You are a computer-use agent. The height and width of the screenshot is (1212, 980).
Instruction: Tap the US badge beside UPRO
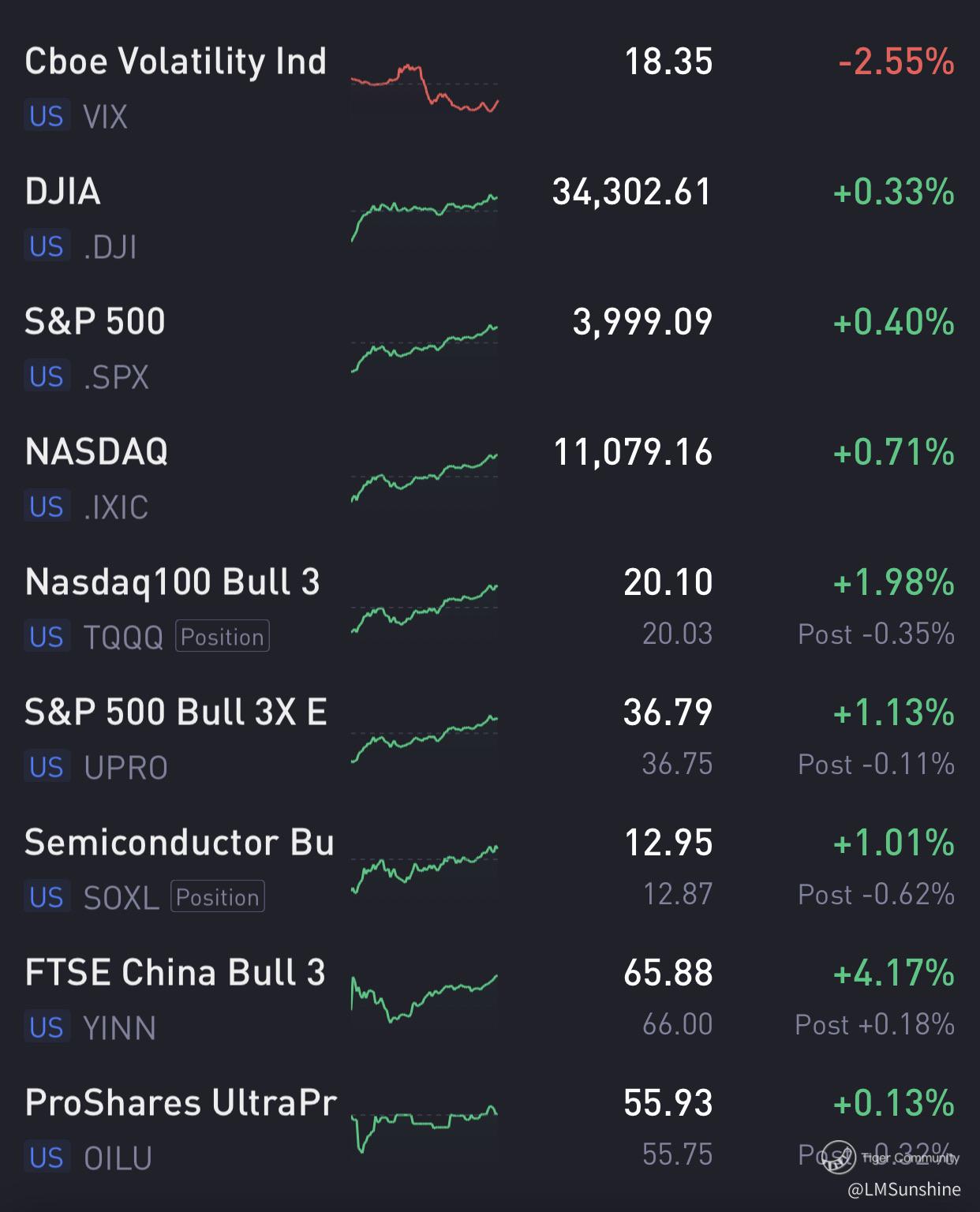(x=47, y=767)
